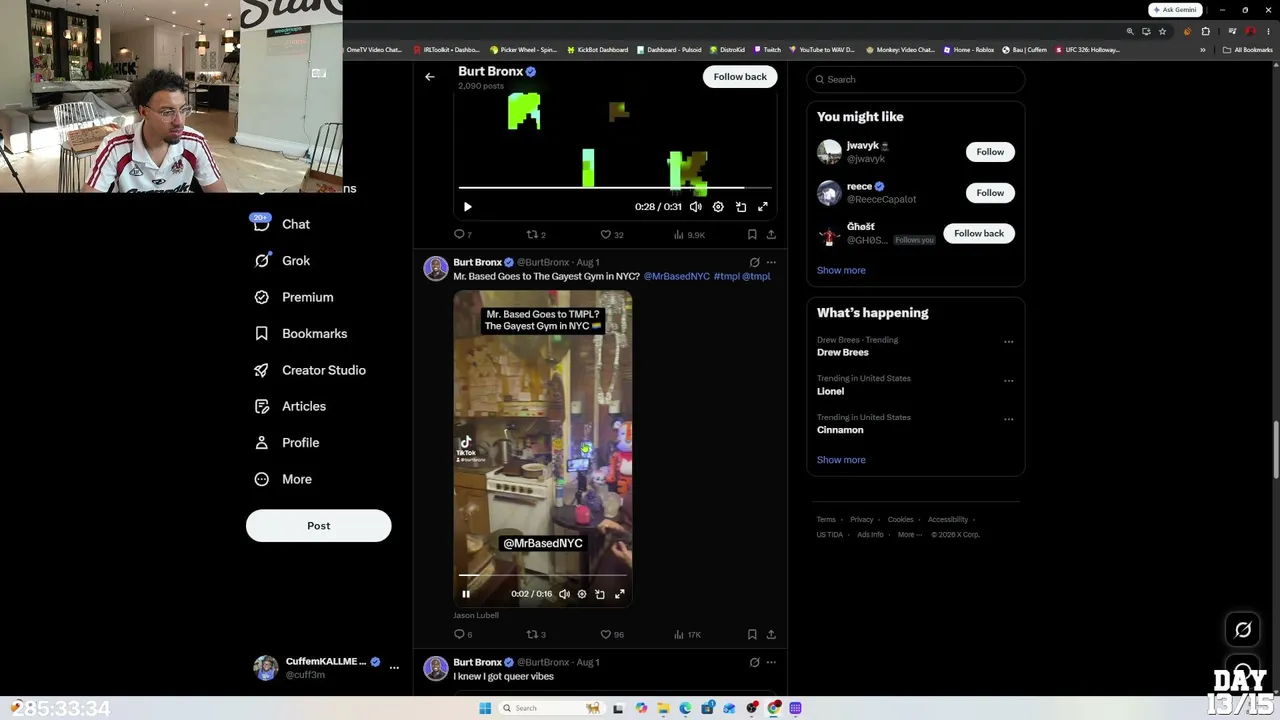Click the X search field
The height and width of the screenshot is (720, 1280).
click(x=916, y=79)
